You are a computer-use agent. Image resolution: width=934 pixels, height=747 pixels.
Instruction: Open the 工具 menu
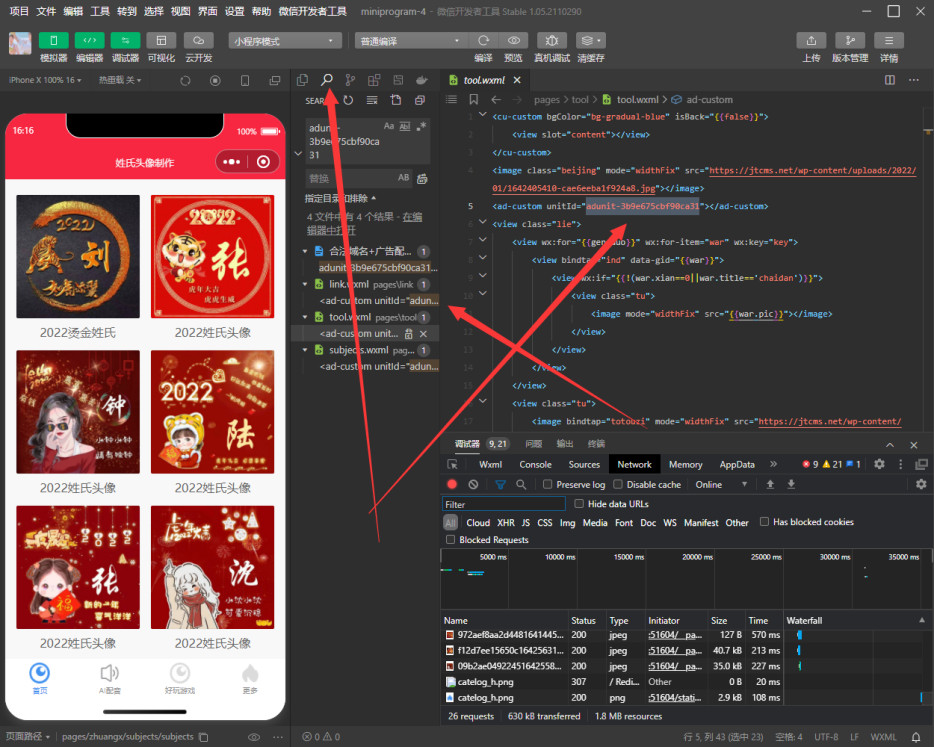pos(99,11)
